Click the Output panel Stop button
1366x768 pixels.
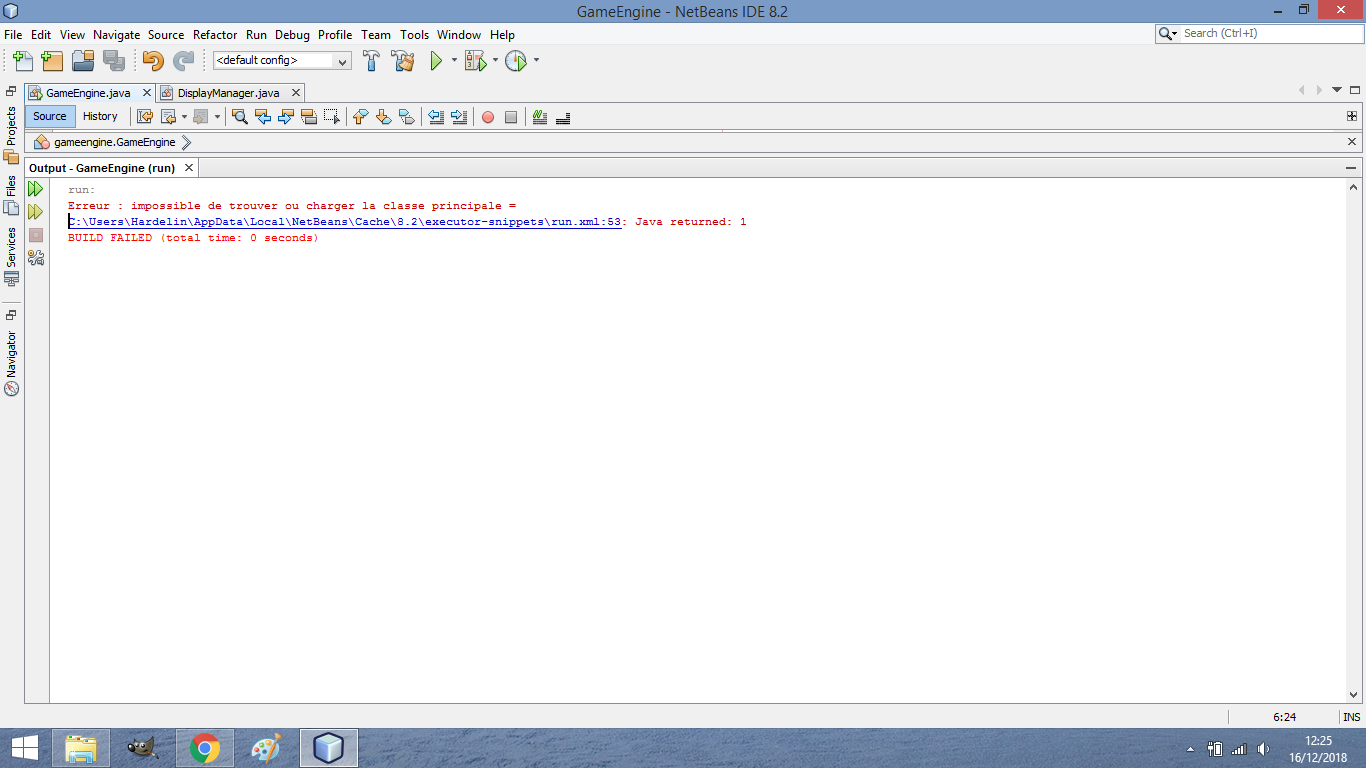[36, 235]
